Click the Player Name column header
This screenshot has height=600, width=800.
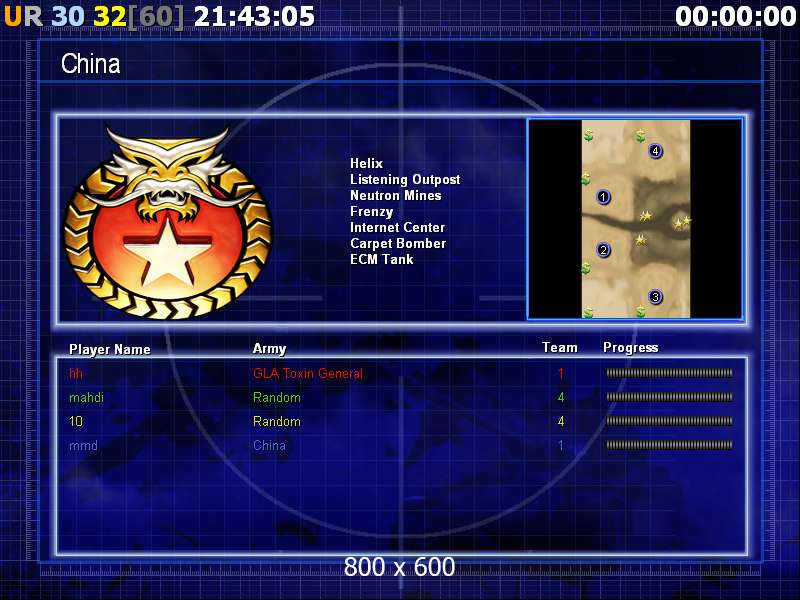(110, 349)
